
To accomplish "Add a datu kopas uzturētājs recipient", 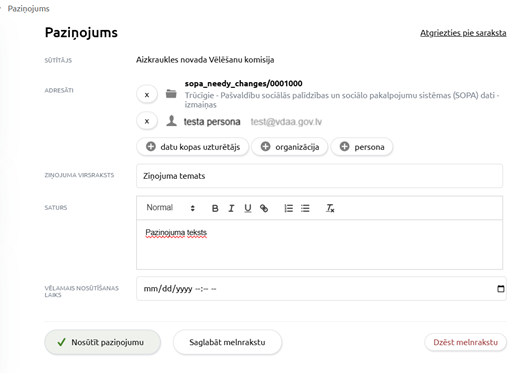I will tap(193, 147).
